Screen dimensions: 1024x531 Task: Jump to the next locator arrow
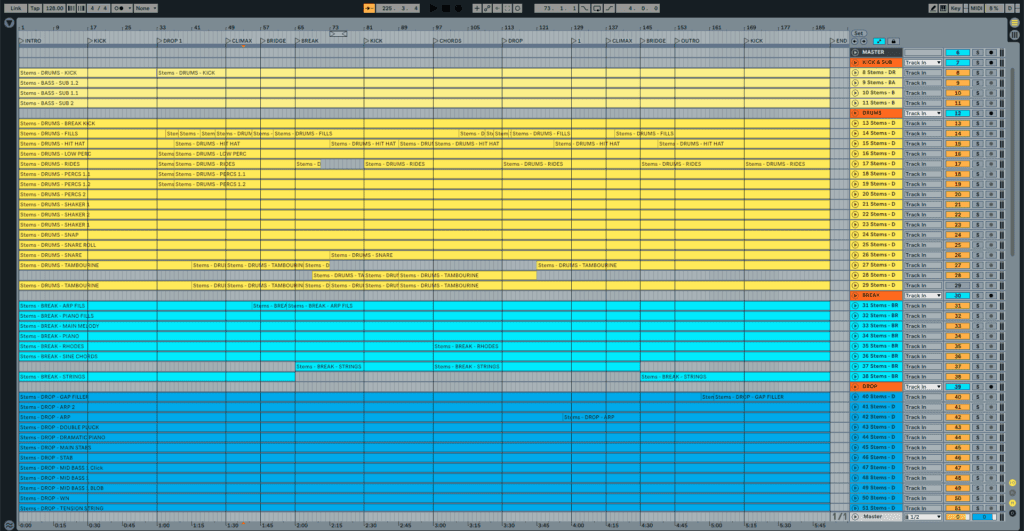click(x=863, y=41)
